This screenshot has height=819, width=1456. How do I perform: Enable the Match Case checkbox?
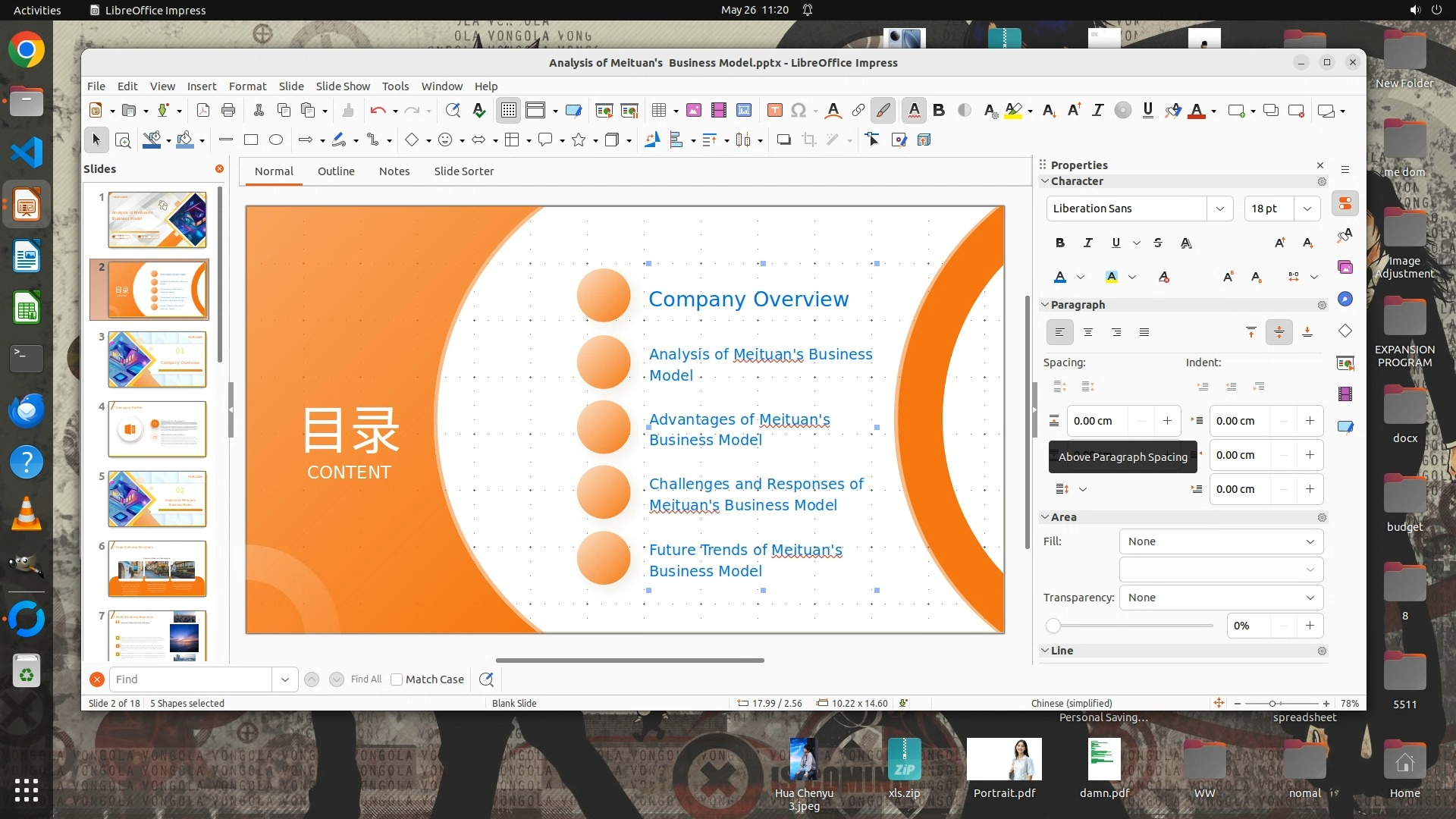[x=397, y=679]
